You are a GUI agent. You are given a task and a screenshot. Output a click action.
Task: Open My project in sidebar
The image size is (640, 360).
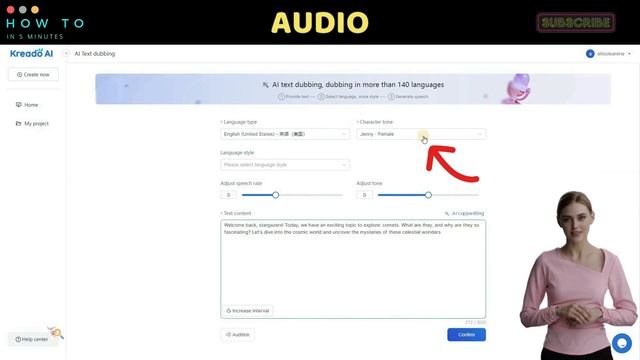pyautogui.click(x=32, y=123)
